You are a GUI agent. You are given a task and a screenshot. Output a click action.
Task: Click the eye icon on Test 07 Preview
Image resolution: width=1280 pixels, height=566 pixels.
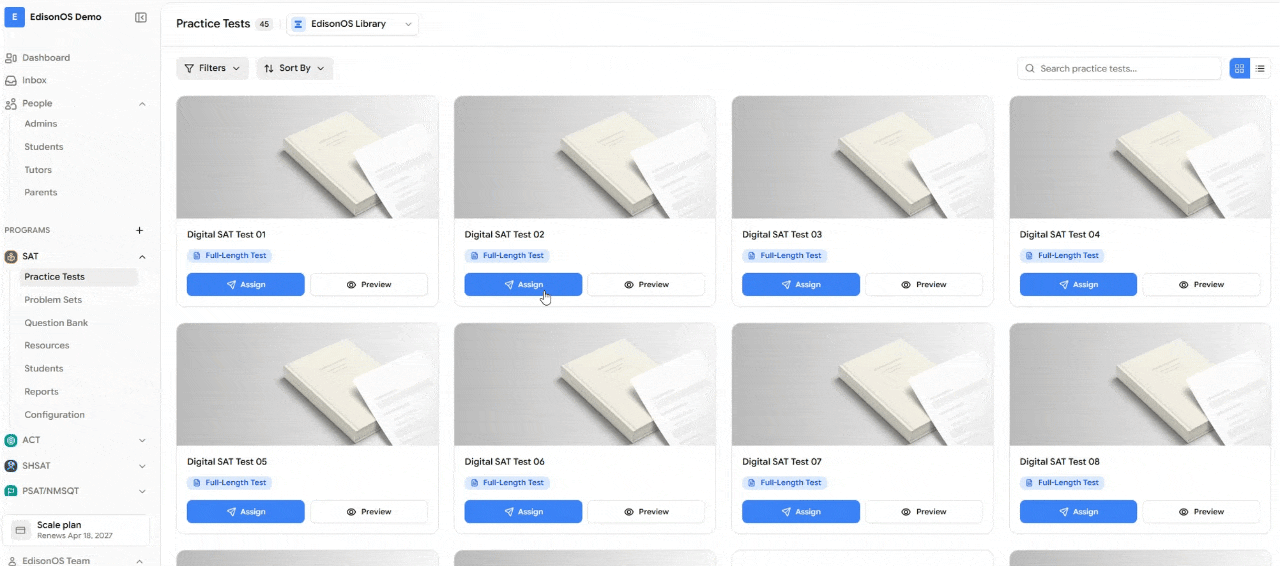906,512
